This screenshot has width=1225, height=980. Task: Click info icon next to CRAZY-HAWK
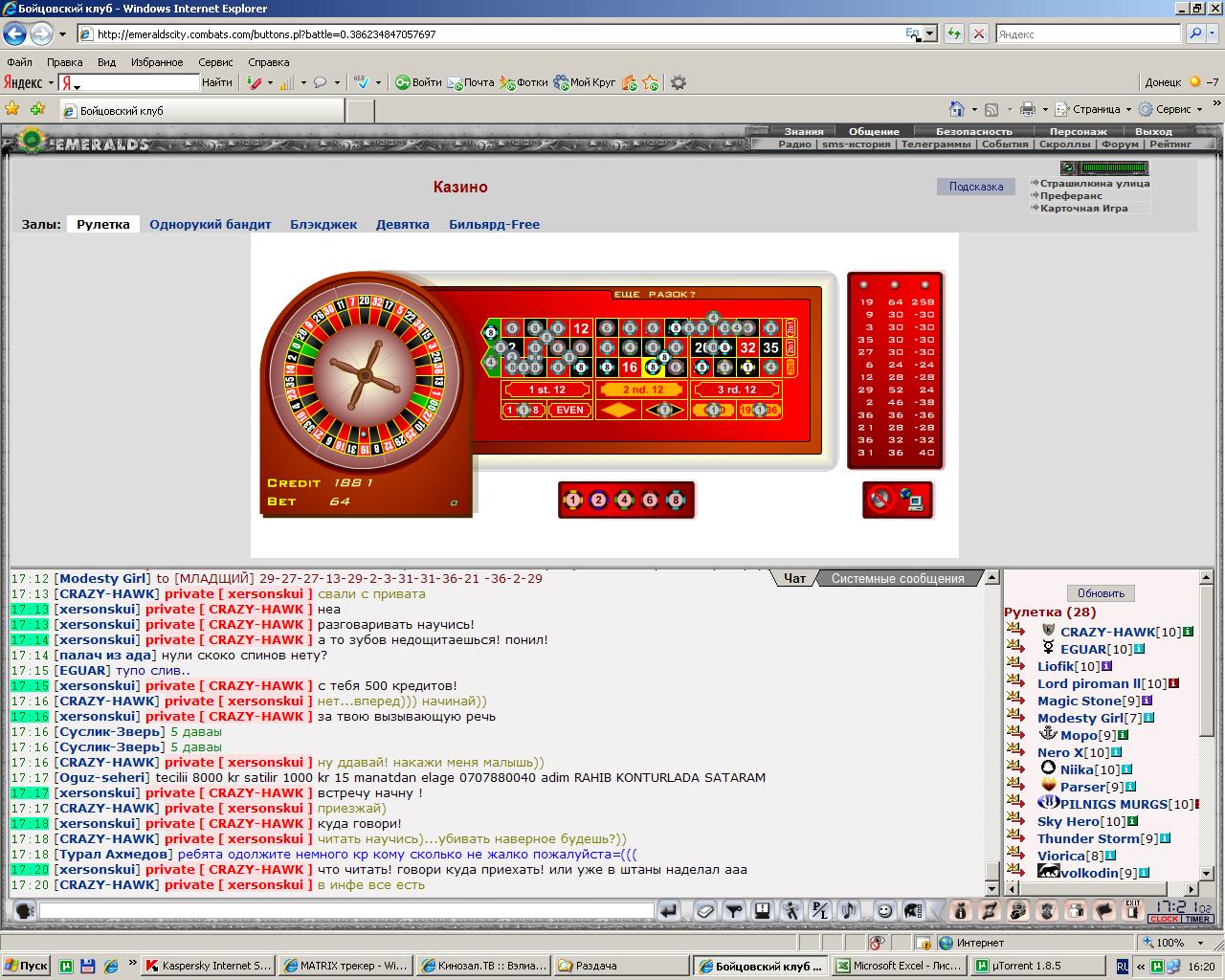tap(1189, 632)
